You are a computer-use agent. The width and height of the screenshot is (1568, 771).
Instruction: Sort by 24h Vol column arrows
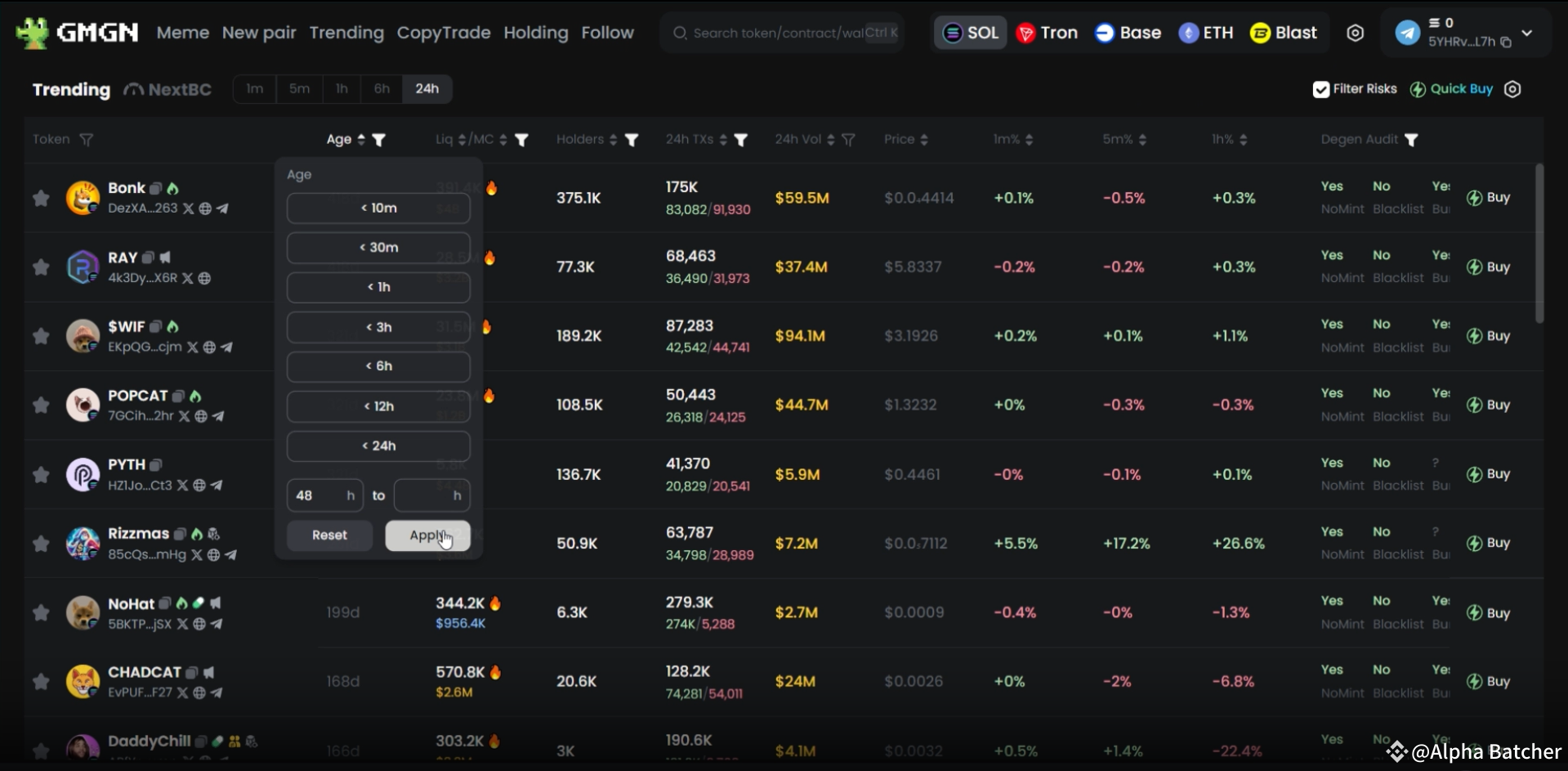[830, 140]
